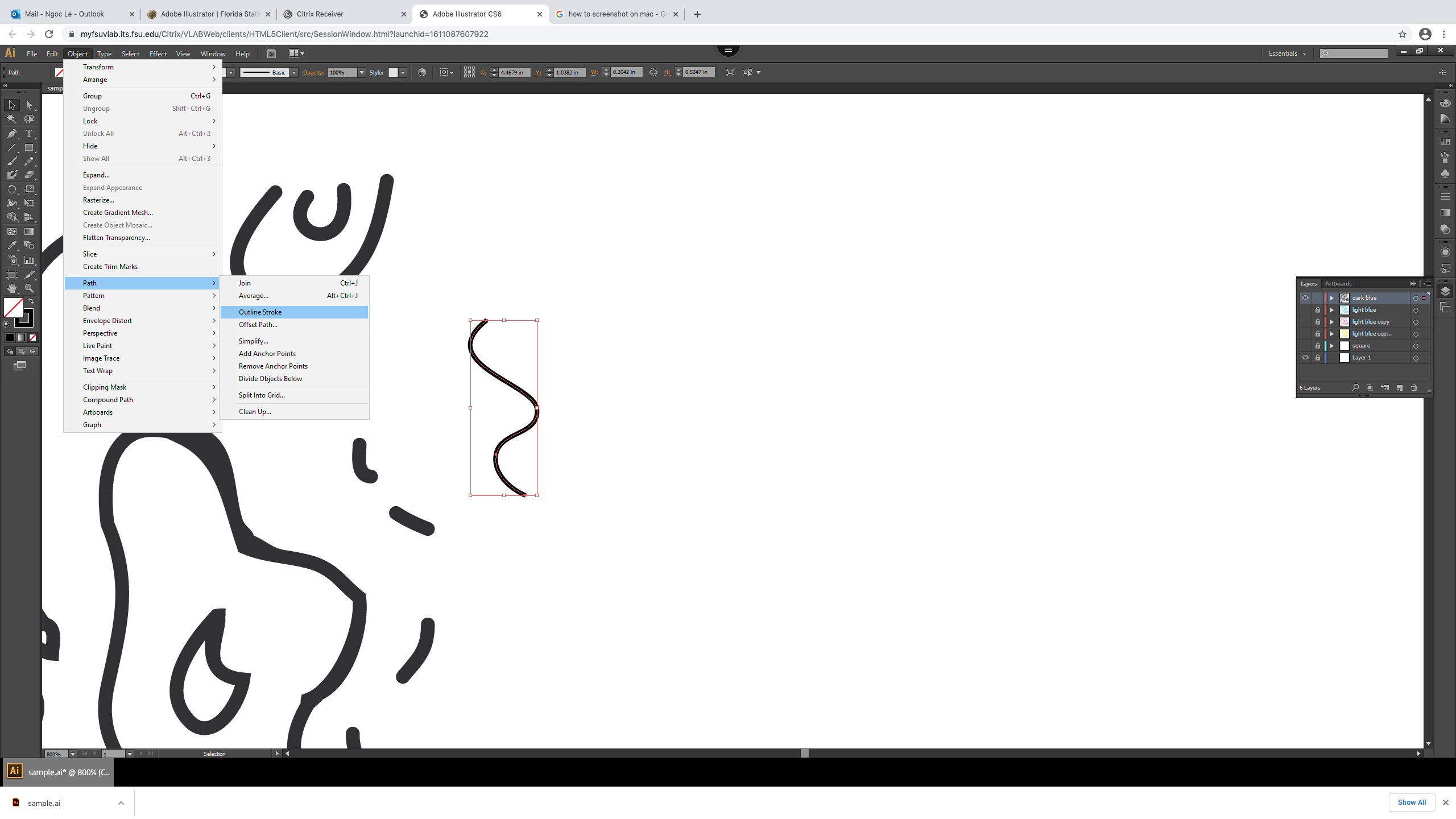
Task: Click the trash icon to delete a layer
Action: [1414, 387]
